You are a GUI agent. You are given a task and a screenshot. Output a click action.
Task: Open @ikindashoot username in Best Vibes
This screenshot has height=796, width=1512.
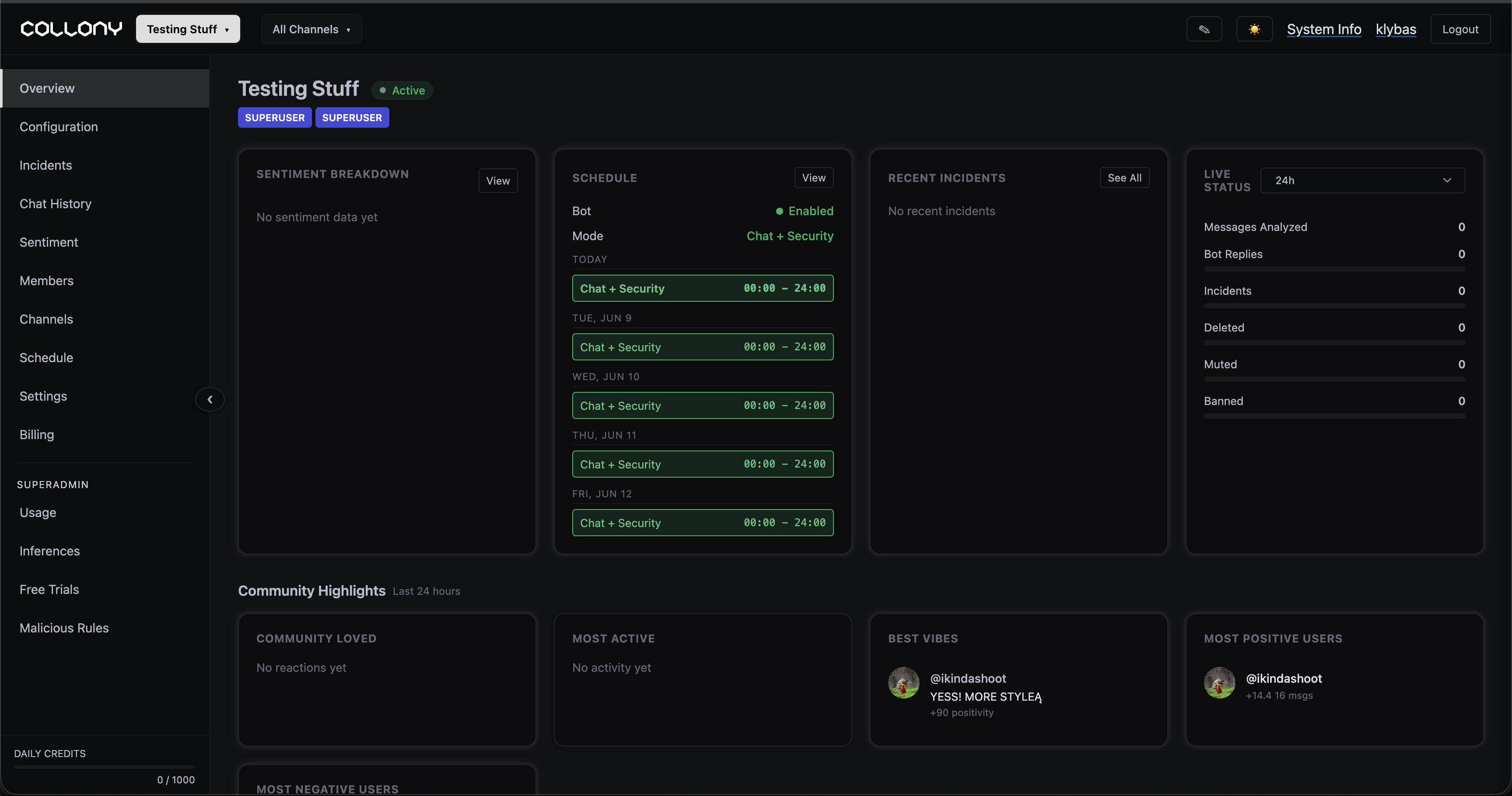pos(968,678)
